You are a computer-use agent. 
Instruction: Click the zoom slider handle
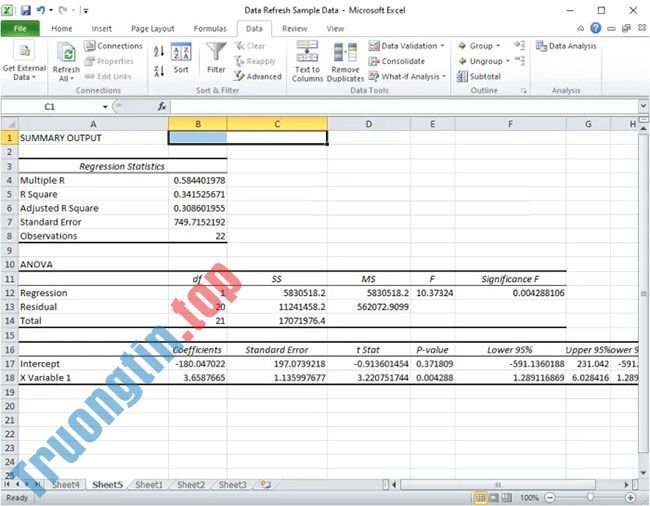click(590, 497)
